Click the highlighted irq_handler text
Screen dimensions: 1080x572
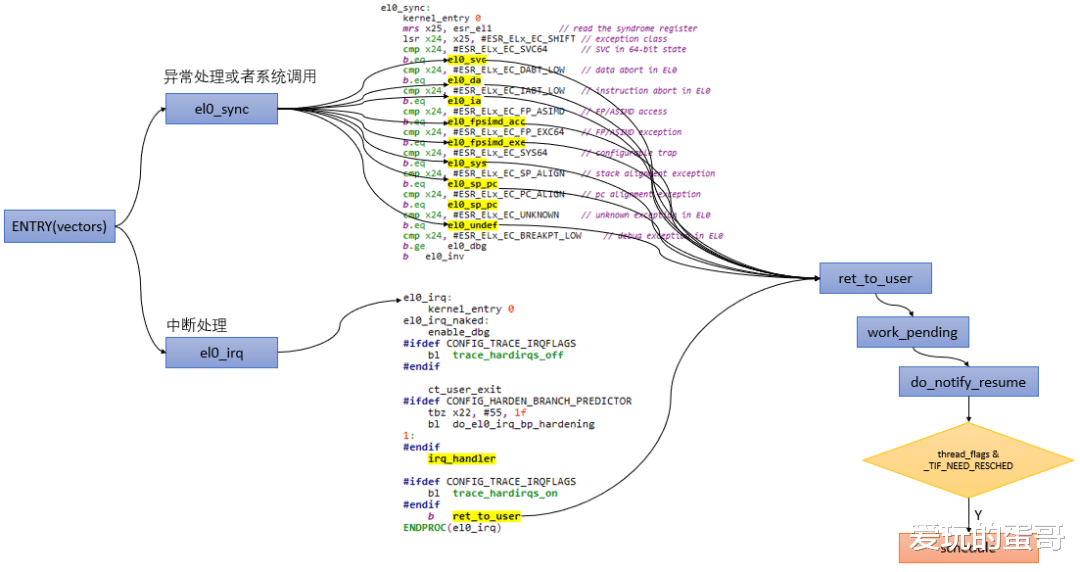tap(461, 459)
